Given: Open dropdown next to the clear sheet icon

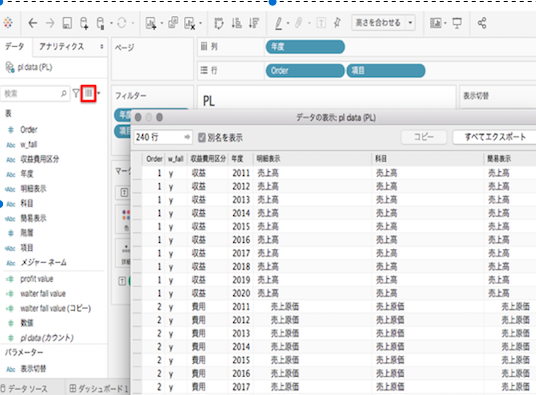Looking at the screenshot, I should tap(201, 24).
